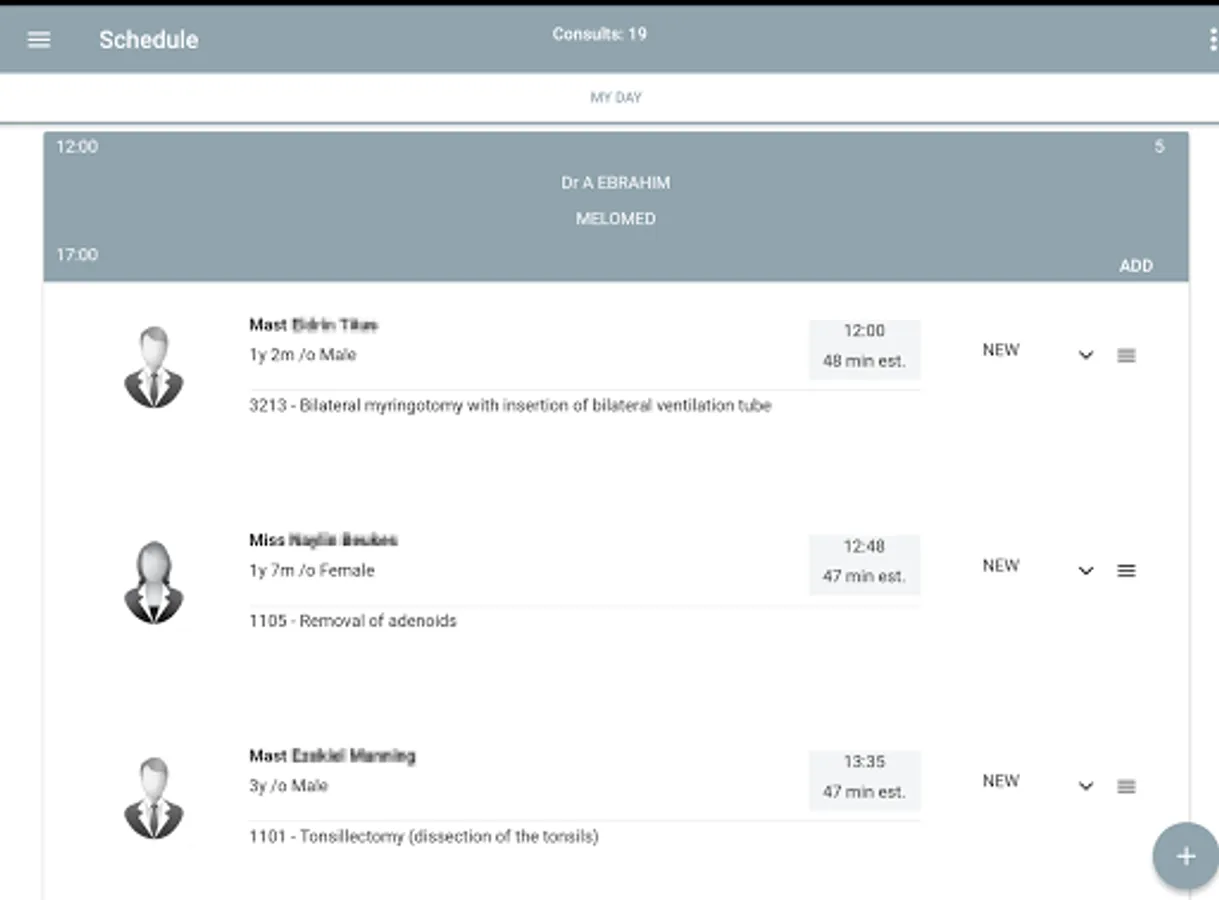
Task: Click ADD in the Dr A Ebrahim header
Action: coord(1135,266)
